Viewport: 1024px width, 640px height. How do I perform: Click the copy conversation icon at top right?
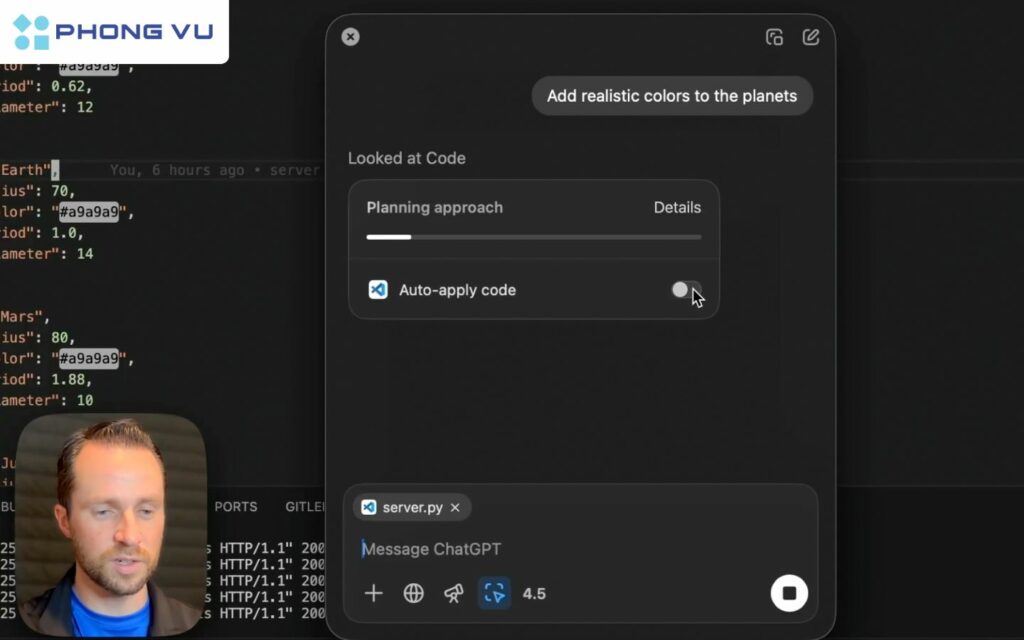coord(775,36)
